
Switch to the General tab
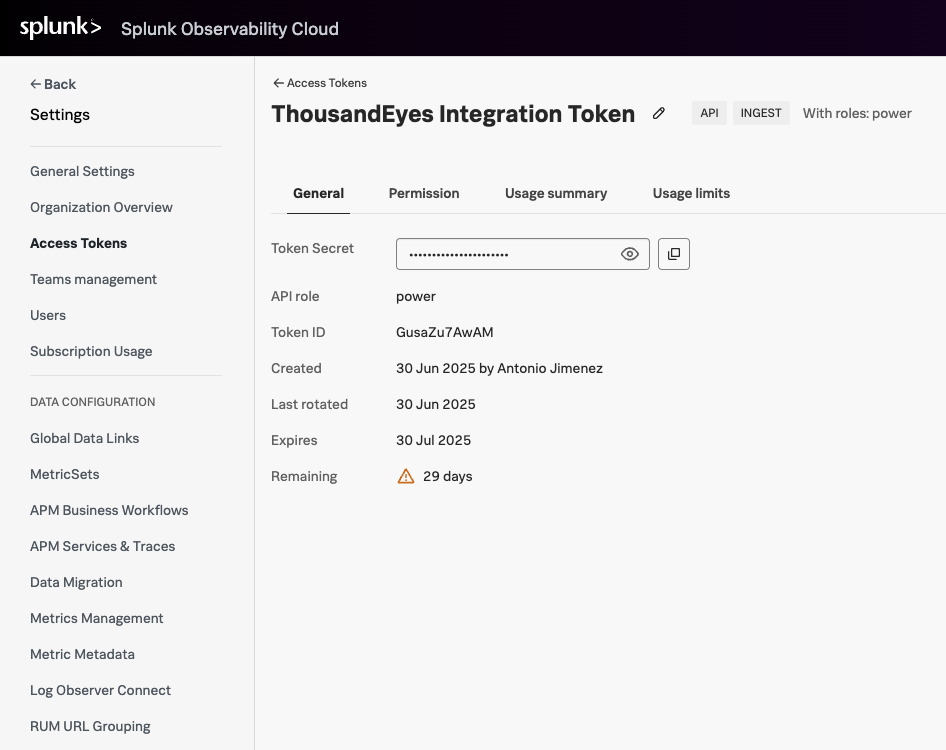click(319, 193)
